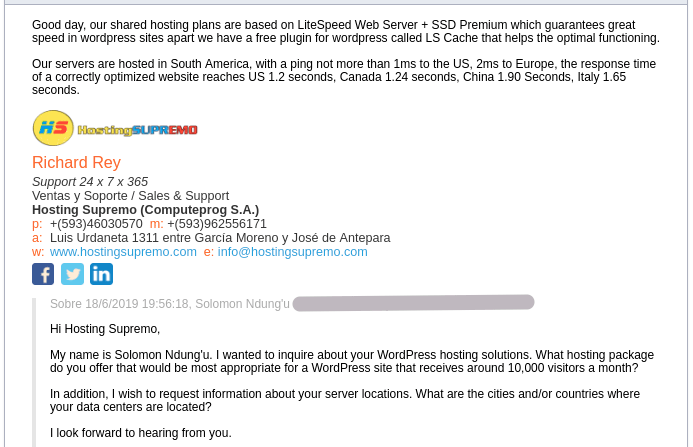Open the Facebook icon in signature
693x447 pixels.
point(43,274)
